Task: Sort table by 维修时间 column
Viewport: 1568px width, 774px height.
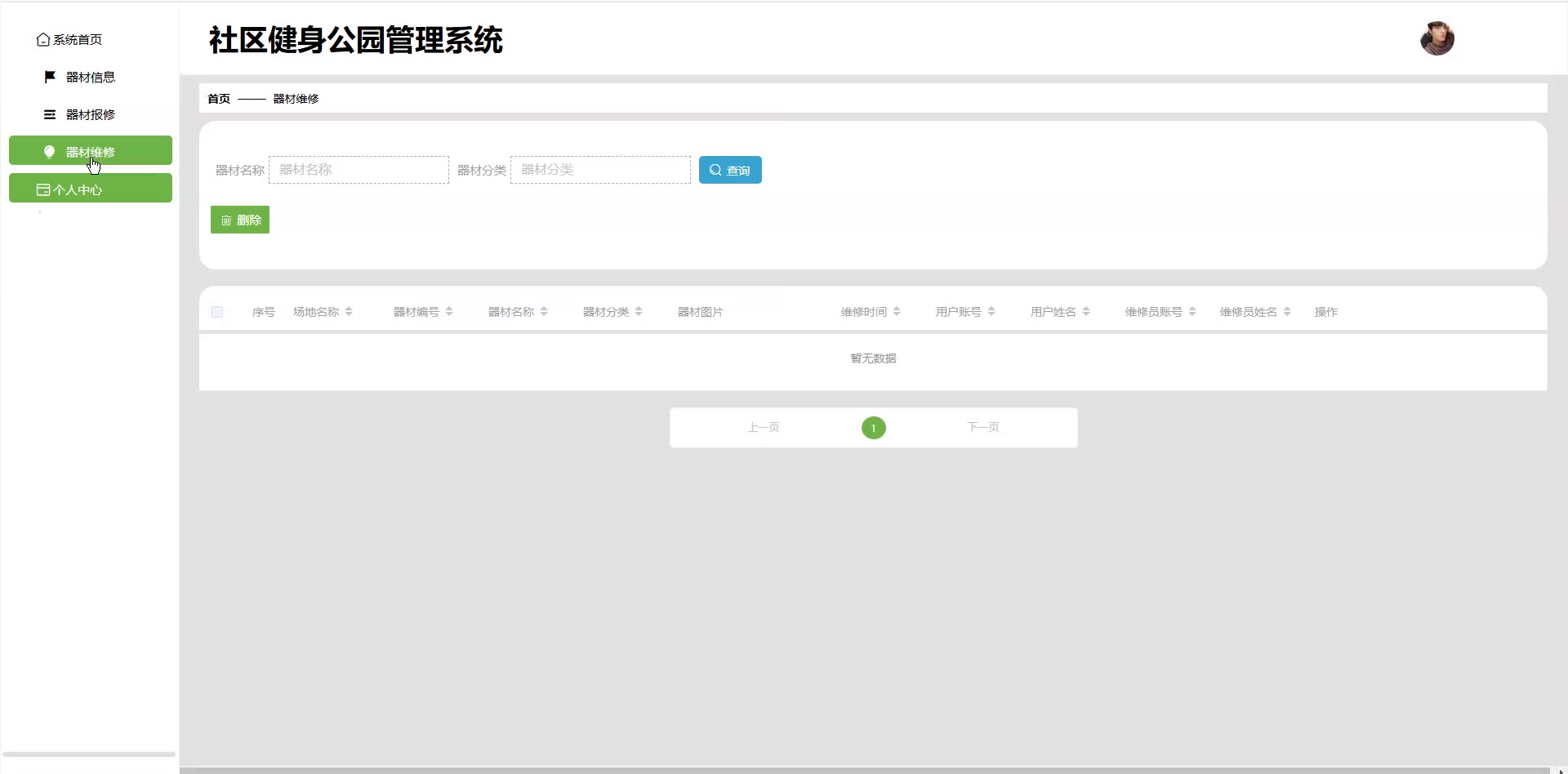Action: point(897,312)
